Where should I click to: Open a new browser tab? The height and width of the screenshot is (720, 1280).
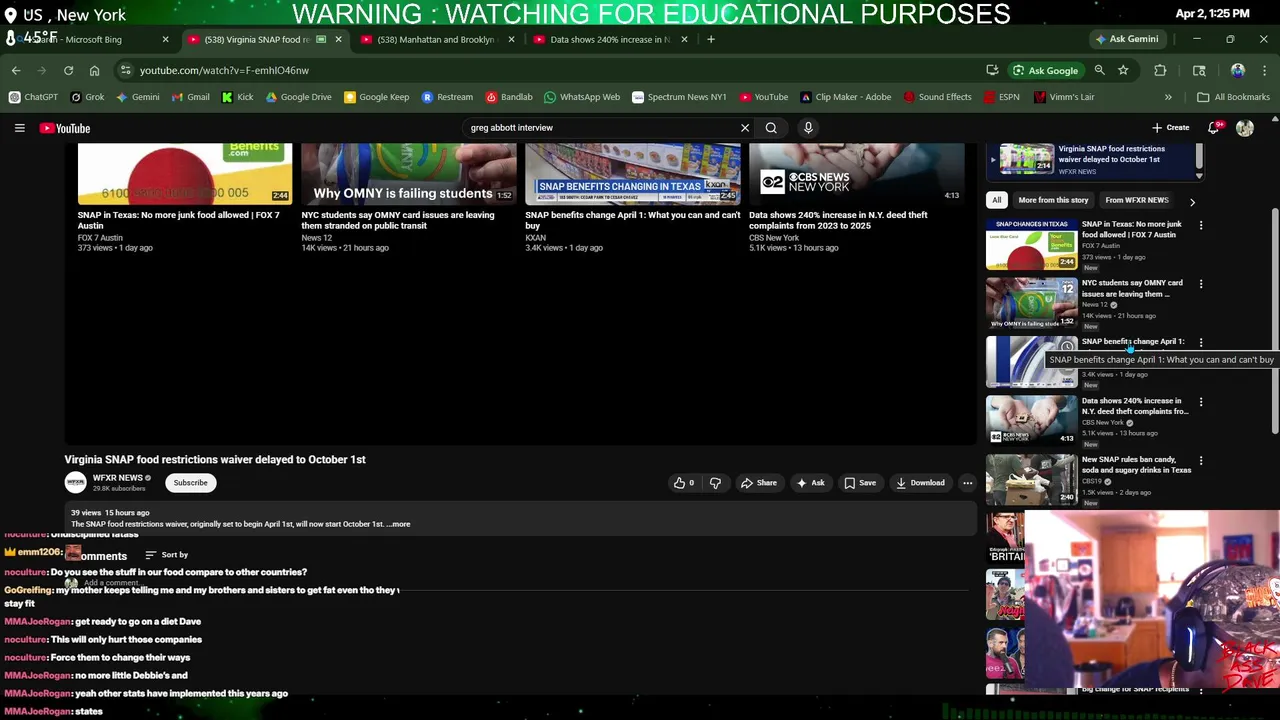click(x=711, y=39)
